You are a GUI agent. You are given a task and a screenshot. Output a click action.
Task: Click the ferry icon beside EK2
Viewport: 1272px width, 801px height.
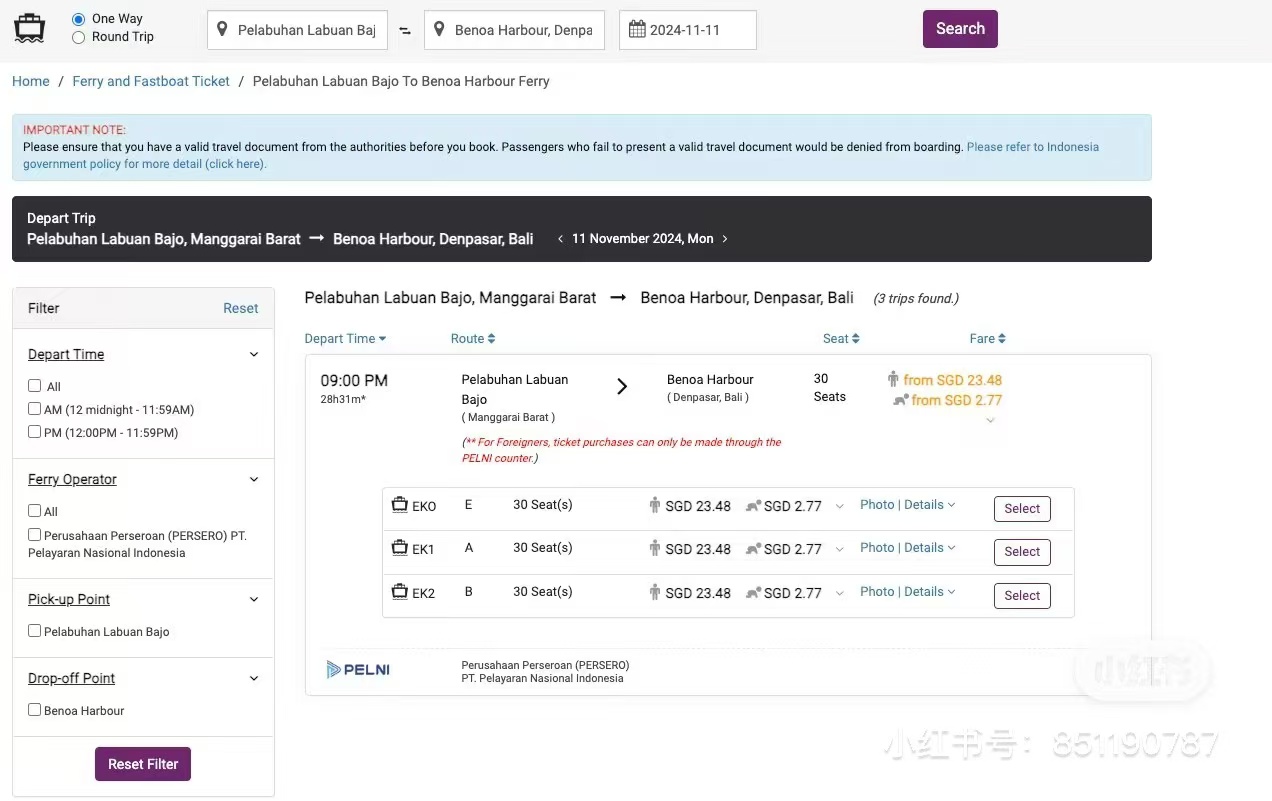(x=400, y=592)
